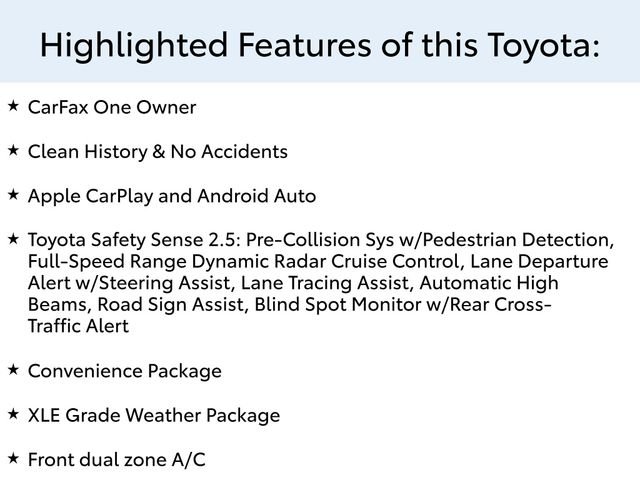Click the star beside Clean History
Screen dimensions: 640x480
[x=13, y=150]
